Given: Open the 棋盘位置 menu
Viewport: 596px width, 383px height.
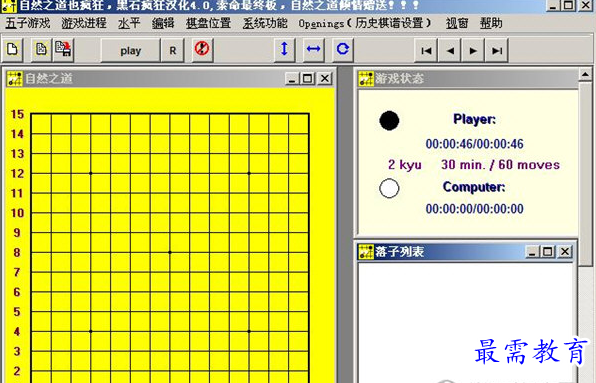Looking at the screenshot, I should click(208, 23).
